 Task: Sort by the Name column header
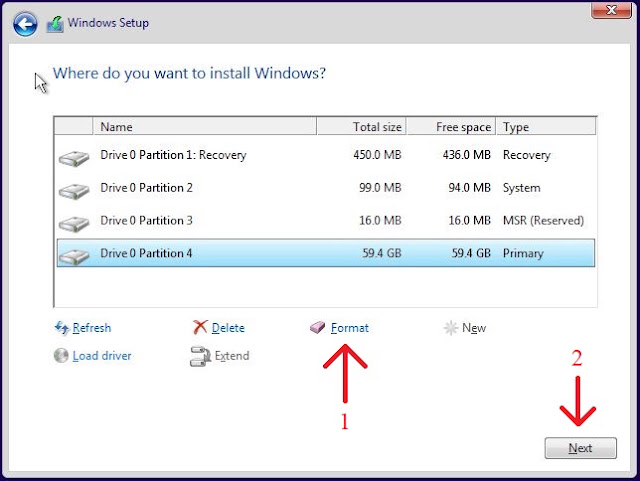(x=204, y=127)
